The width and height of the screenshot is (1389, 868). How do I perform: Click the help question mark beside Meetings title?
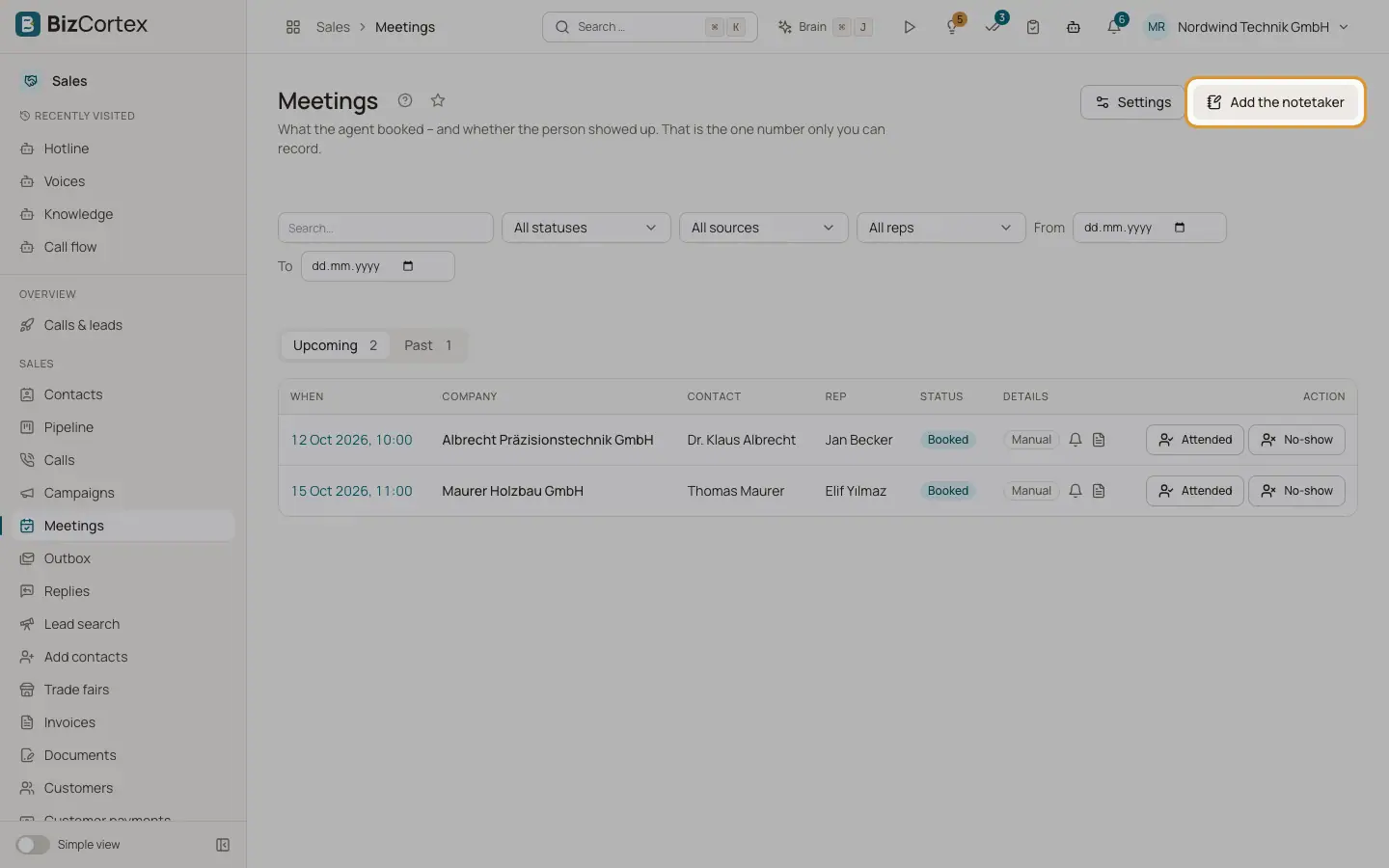[x=405, y=100]
